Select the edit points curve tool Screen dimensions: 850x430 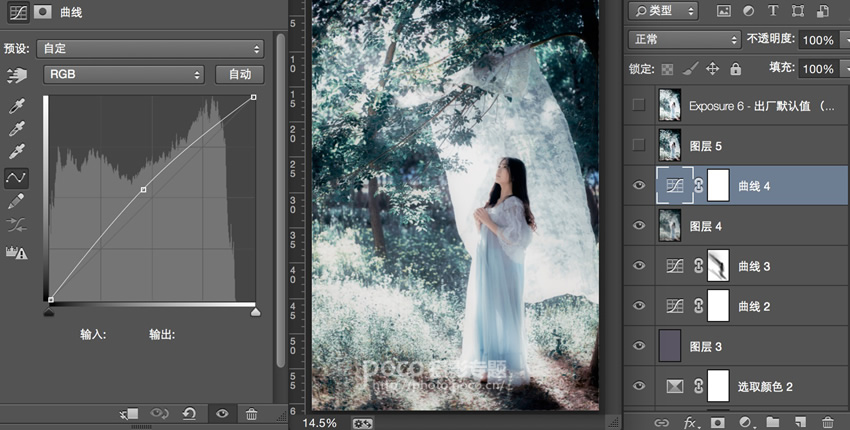(x=16, y=177)
